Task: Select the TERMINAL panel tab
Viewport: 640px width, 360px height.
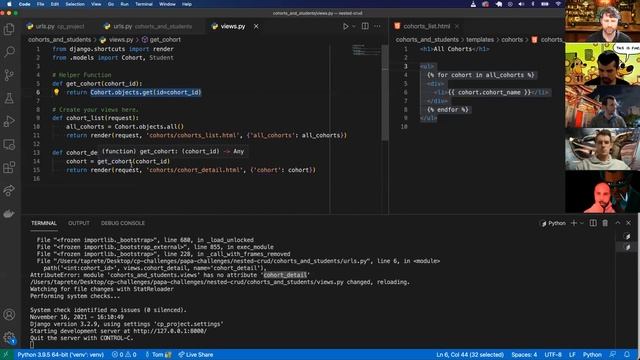Action: point(44,223)
